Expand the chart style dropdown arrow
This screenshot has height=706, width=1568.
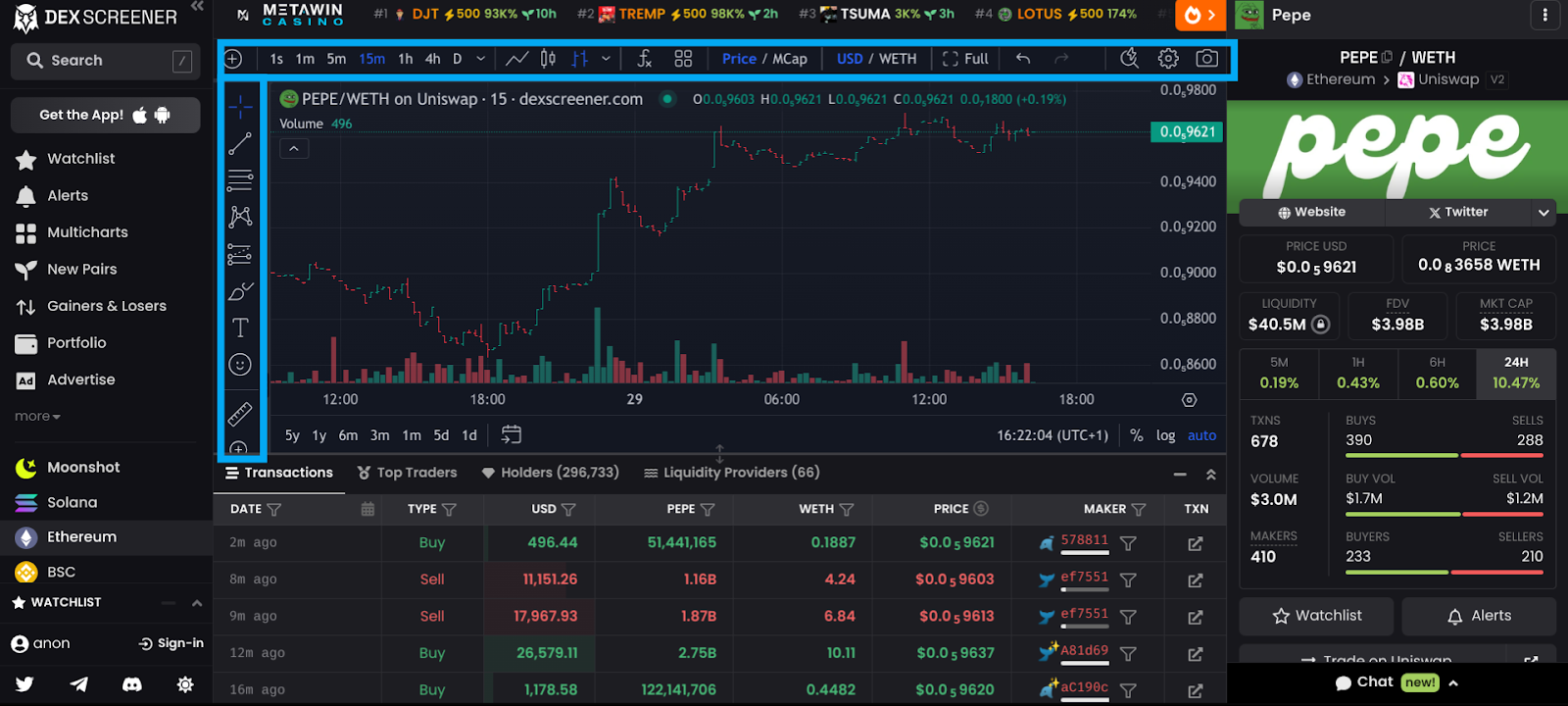pos(606,59)
